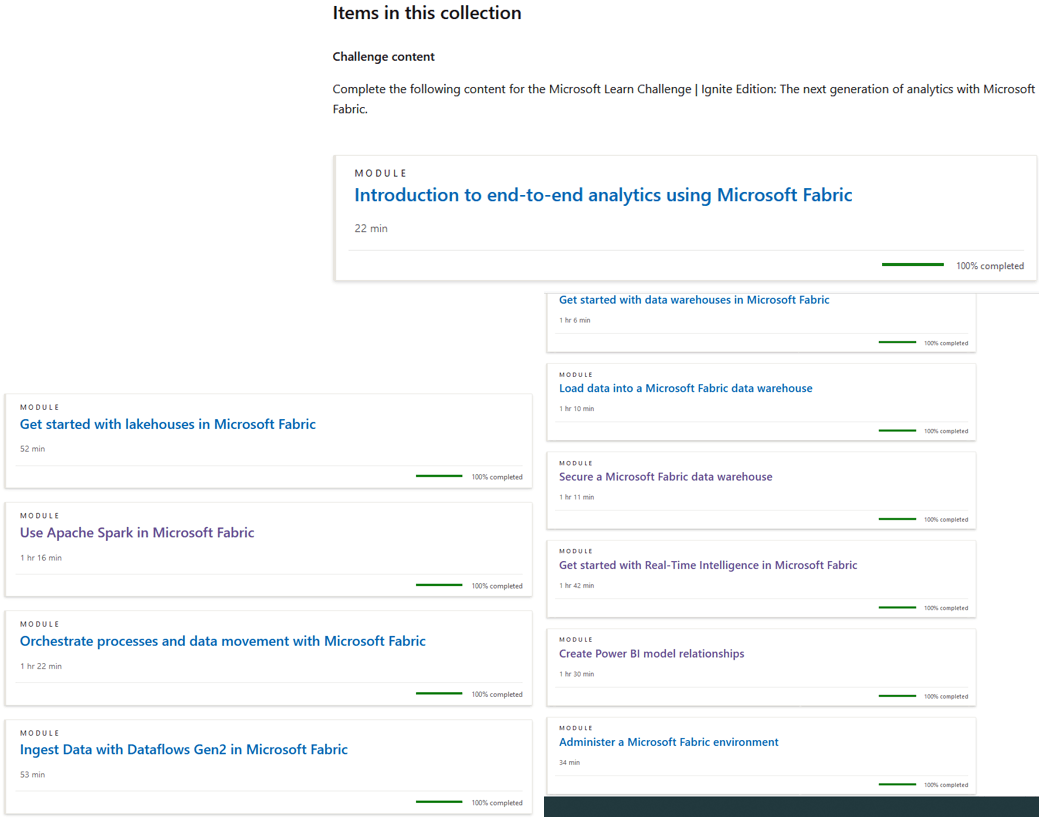
Task: Click the MODULE label above Introduction to end-to-end analytics
Action: pos(380,174)
